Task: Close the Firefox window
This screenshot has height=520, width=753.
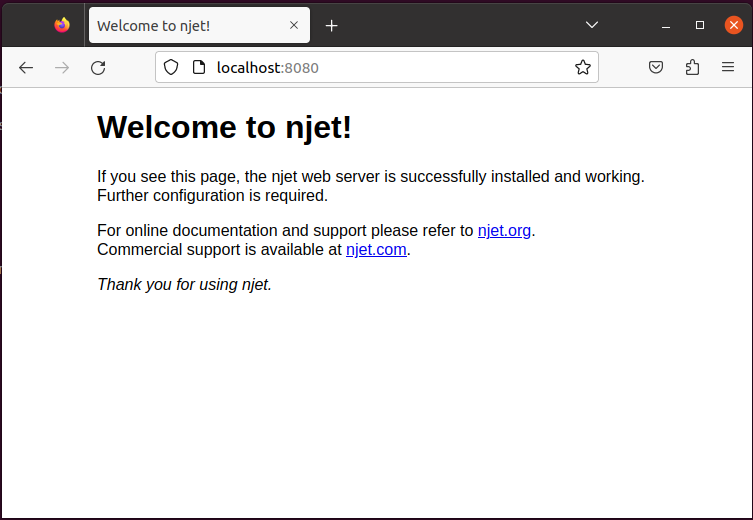Action: (734, 25)
